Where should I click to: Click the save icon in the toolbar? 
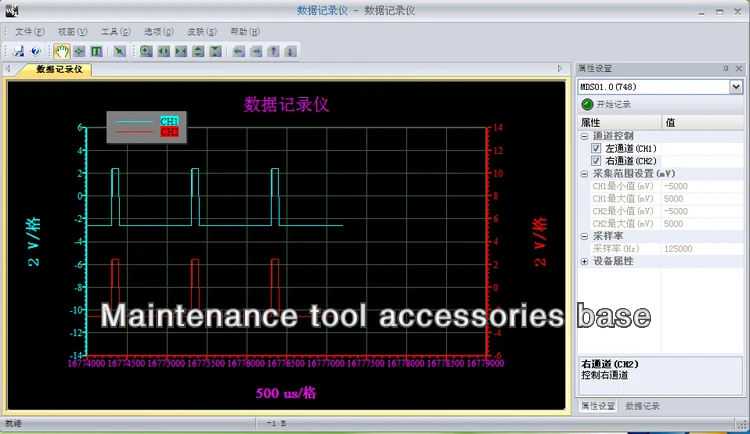coord(18,51)
